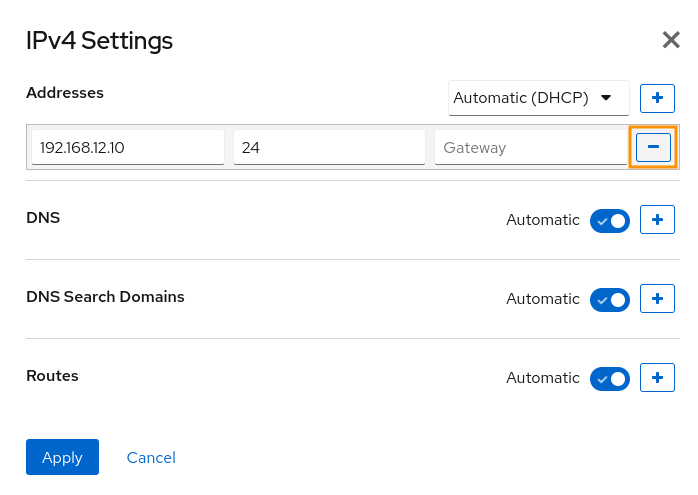Apply the IPv4 settings
Screen dimensions: 698x495
[x=62, y=457]
